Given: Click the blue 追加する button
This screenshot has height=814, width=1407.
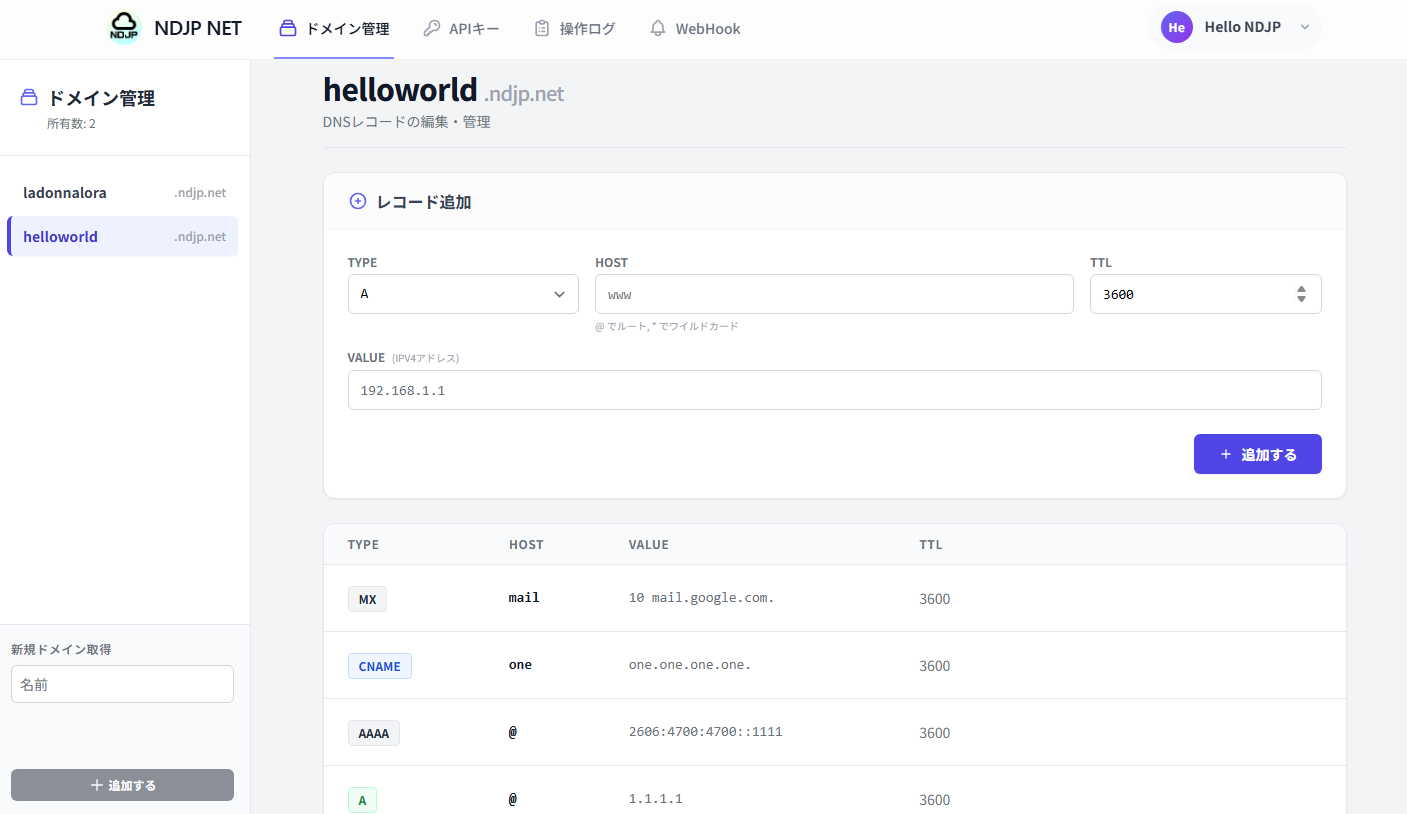Looking at the screenshot, I should click(x=1257, y=453).
